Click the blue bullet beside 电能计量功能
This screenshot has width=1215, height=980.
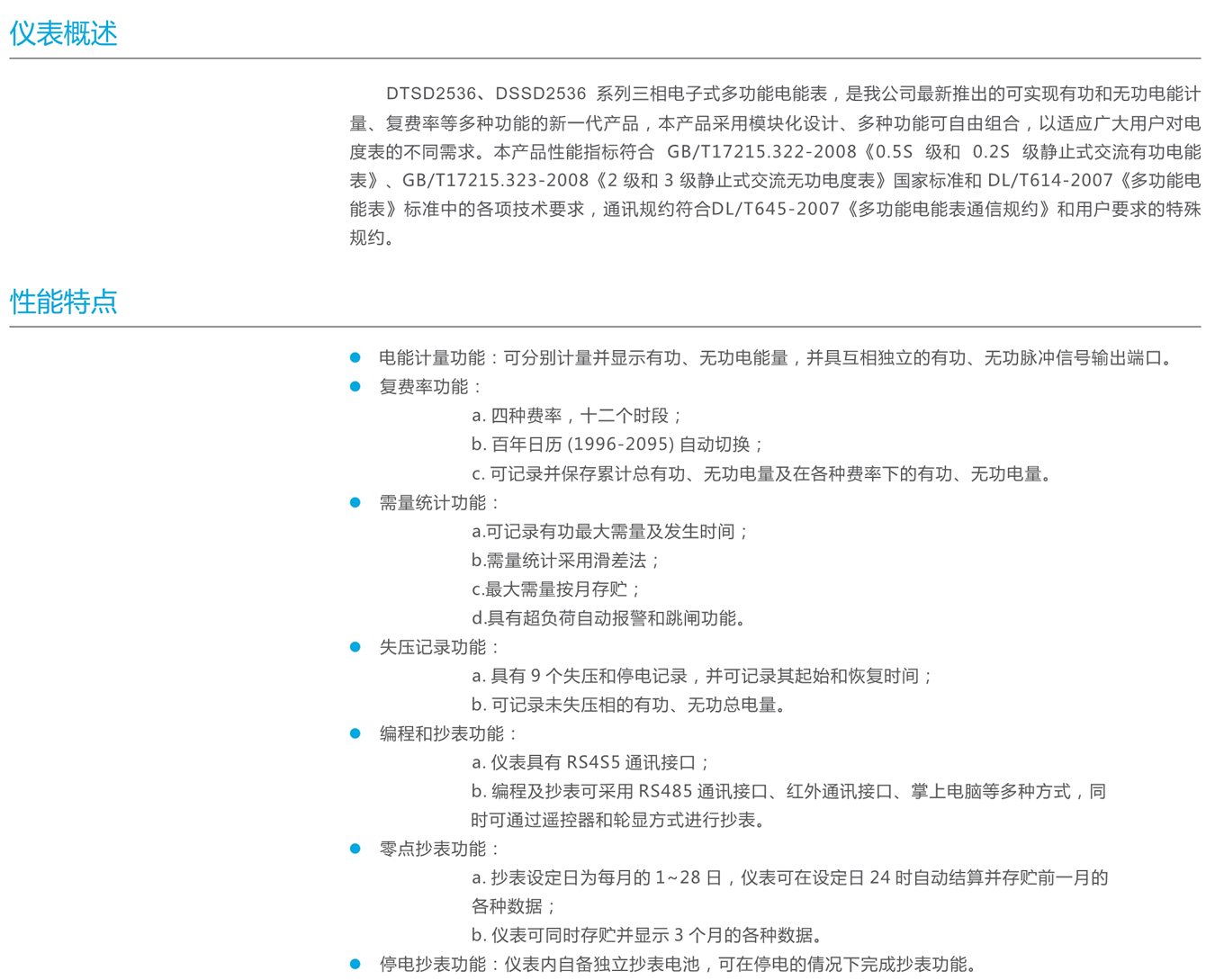(355, 358)
